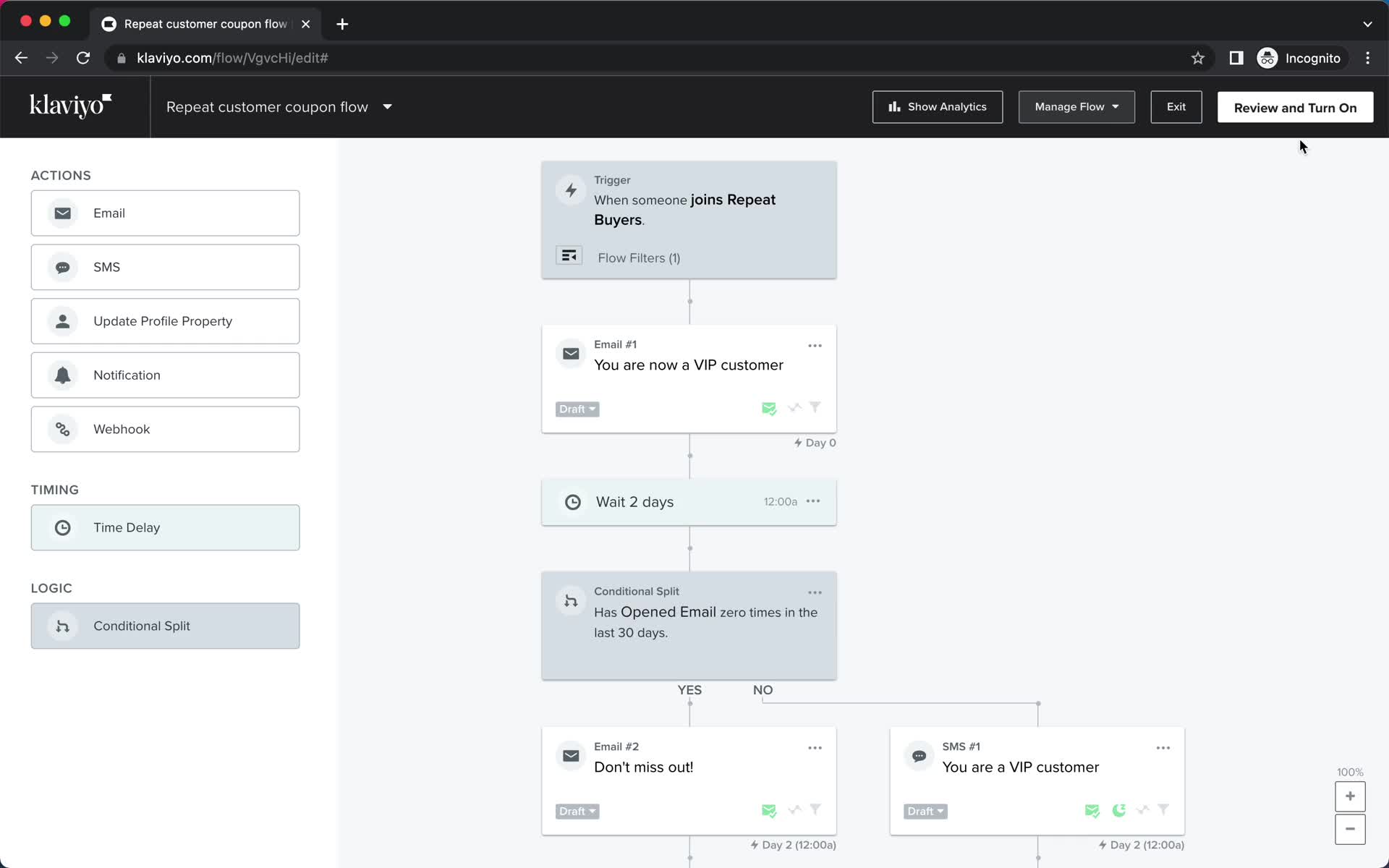The height and width of the screenshot is (868, 1389).
Task: Click the Update Profile Property person icon
Action: [63, 321]
